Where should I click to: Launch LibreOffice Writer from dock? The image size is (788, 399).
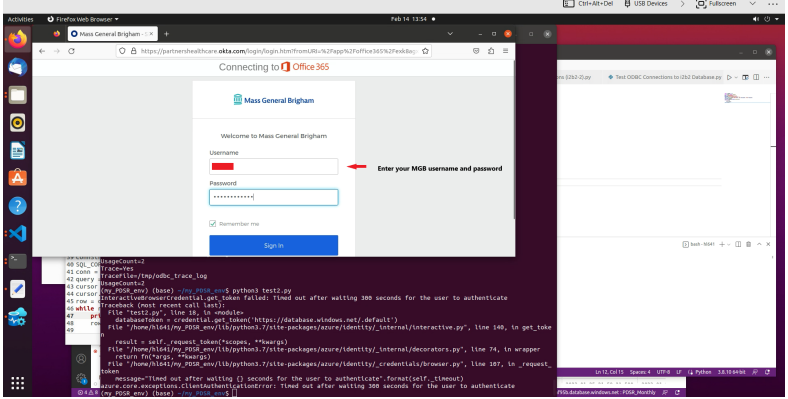(x=18, y=150)
